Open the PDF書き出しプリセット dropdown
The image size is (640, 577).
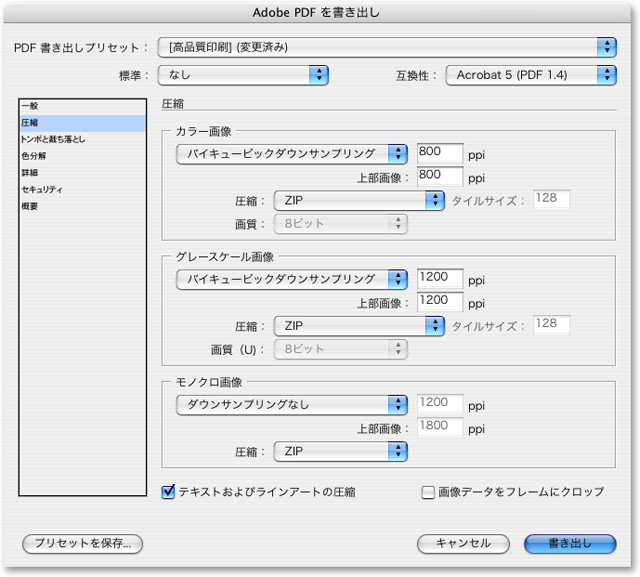[x=388, y=47]
